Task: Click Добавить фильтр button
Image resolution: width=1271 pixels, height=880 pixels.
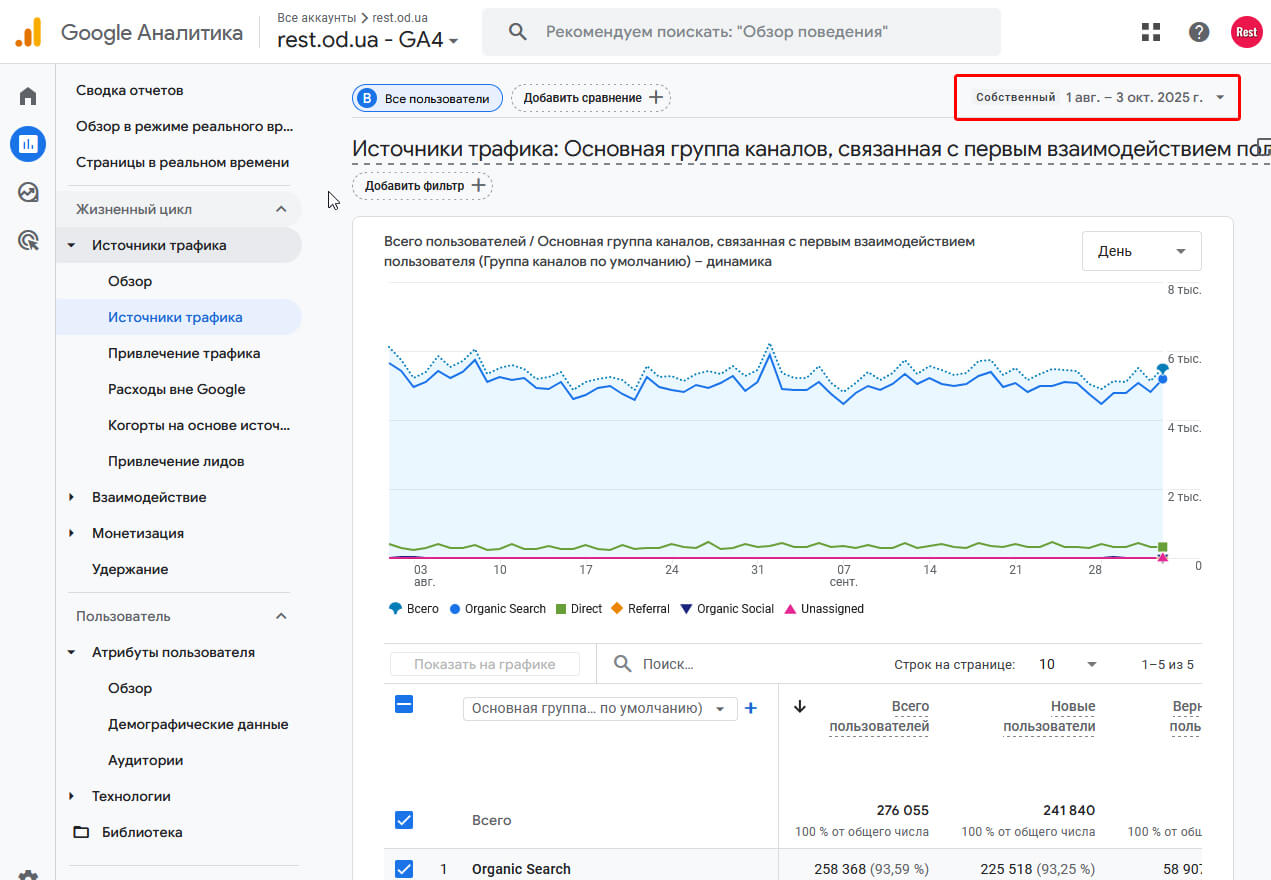Action: pyautogui.click(x=422, y=186)
